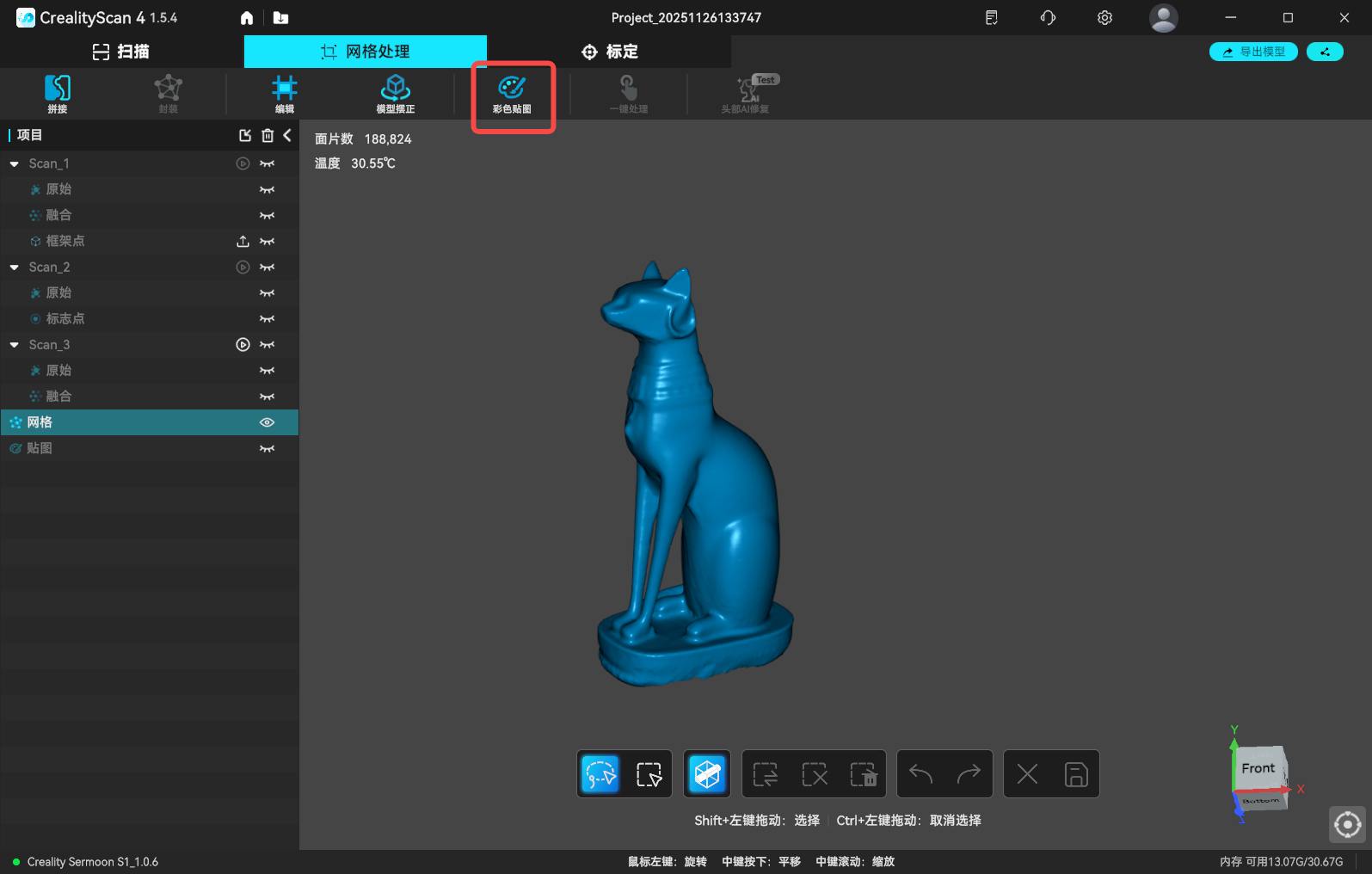Select the lasso selection tool

600,774
